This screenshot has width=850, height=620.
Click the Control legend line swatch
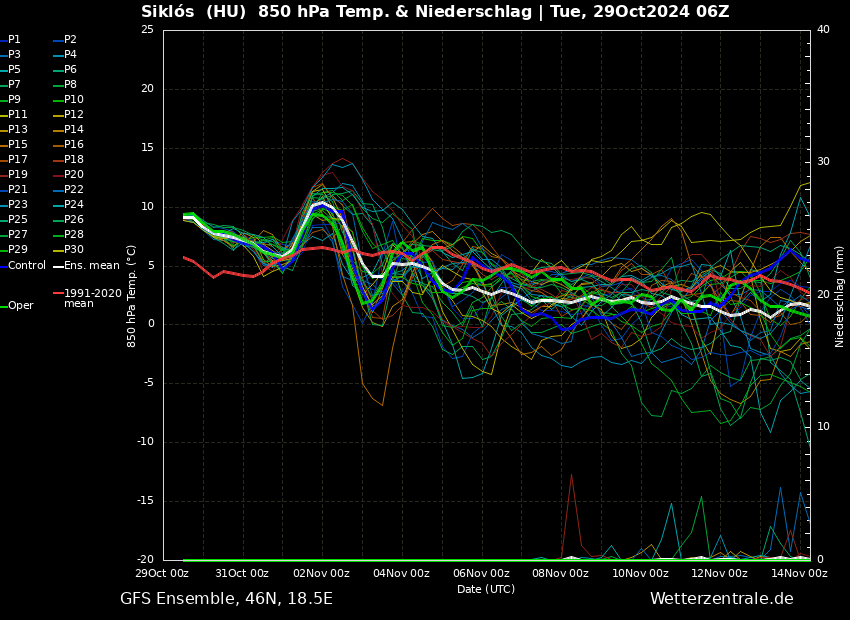[x=3, y=266]
